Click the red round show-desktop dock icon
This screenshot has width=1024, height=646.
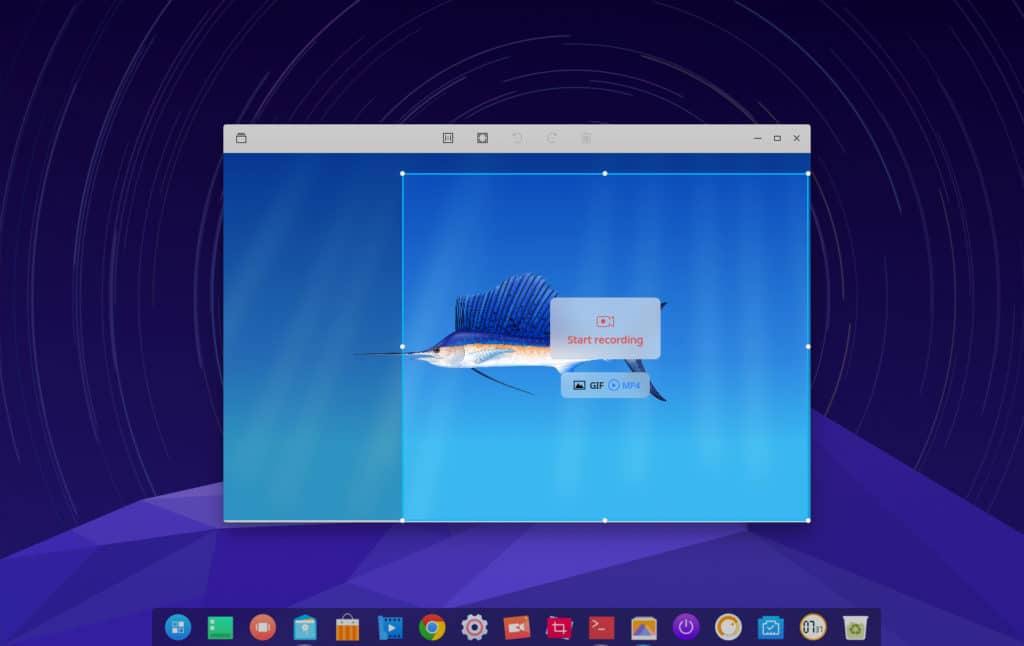[263, 628]
